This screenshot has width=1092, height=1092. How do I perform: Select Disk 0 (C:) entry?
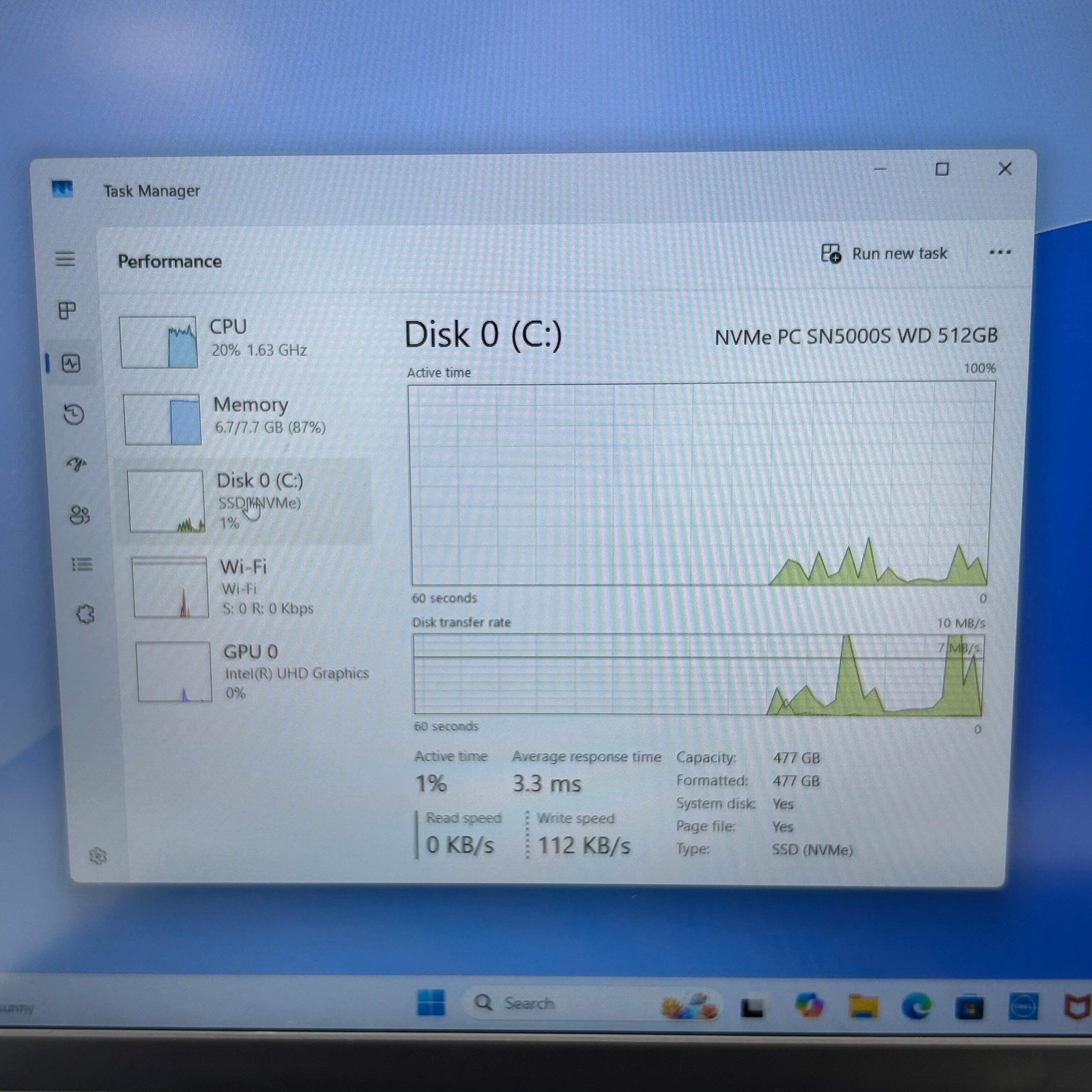pos(246,501)
